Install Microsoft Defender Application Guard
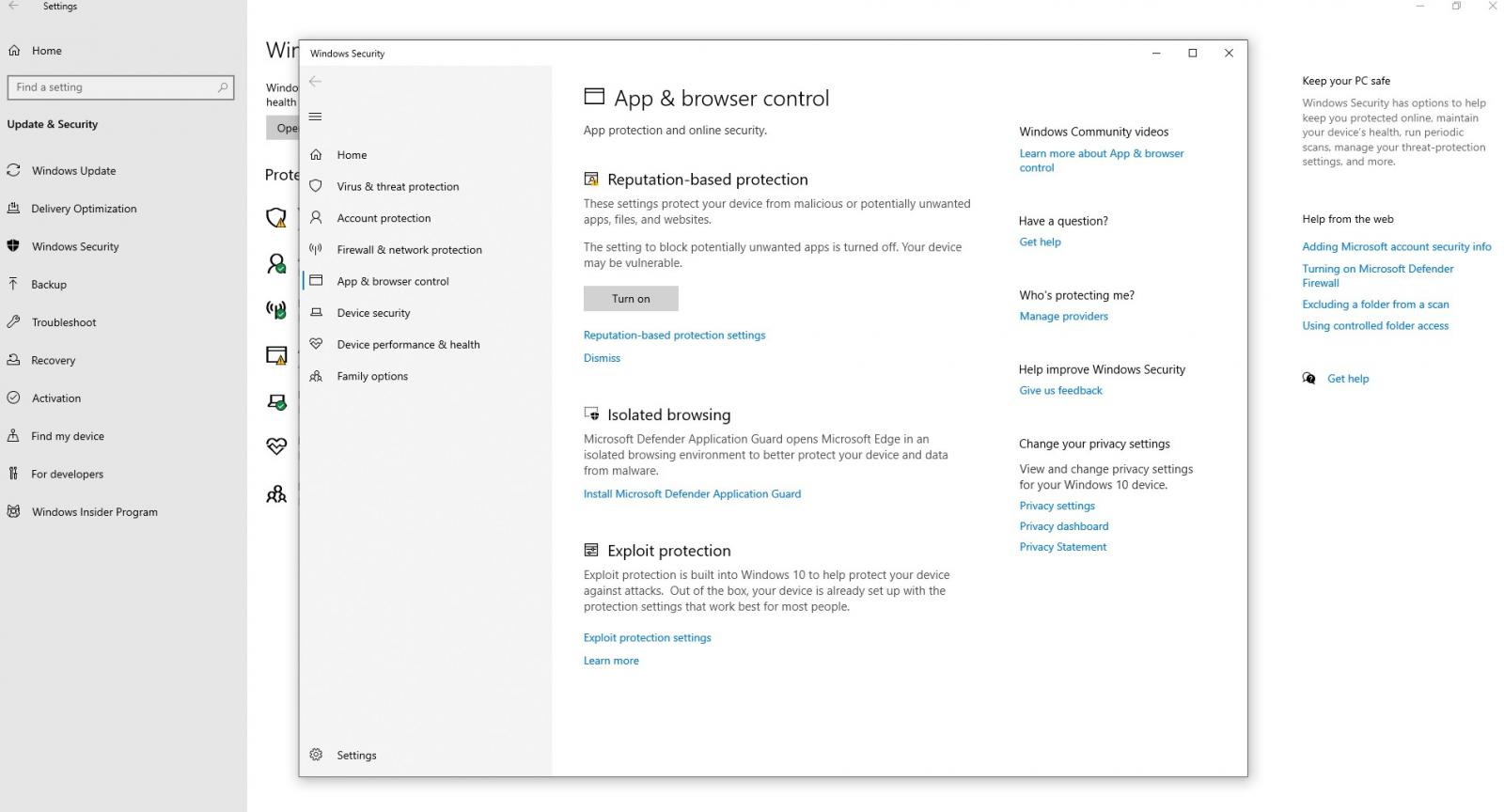Screen dimensions: 1504x812 tap(692, 493)
